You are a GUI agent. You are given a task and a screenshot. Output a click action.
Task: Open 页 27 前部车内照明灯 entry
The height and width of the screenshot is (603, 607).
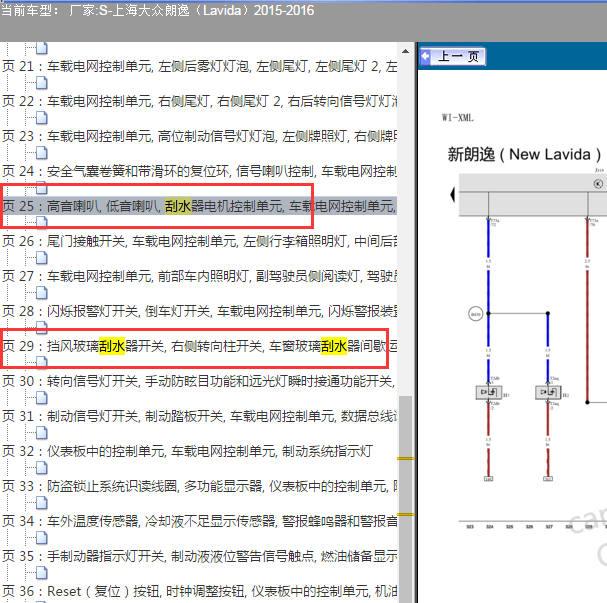pyautogui.click(x=199, y=276)
